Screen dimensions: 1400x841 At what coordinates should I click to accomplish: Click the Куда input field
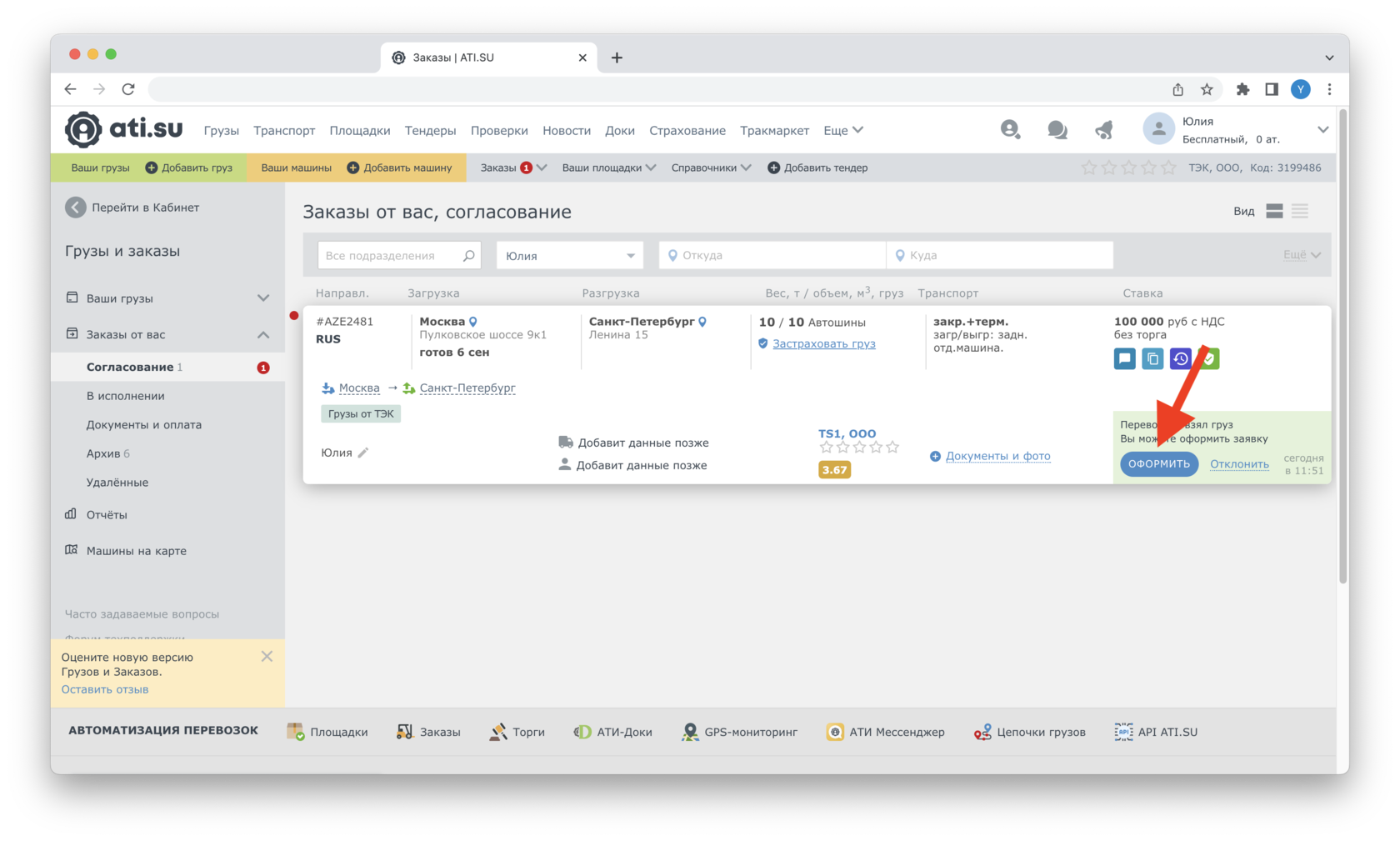(x=1000, y=255)
